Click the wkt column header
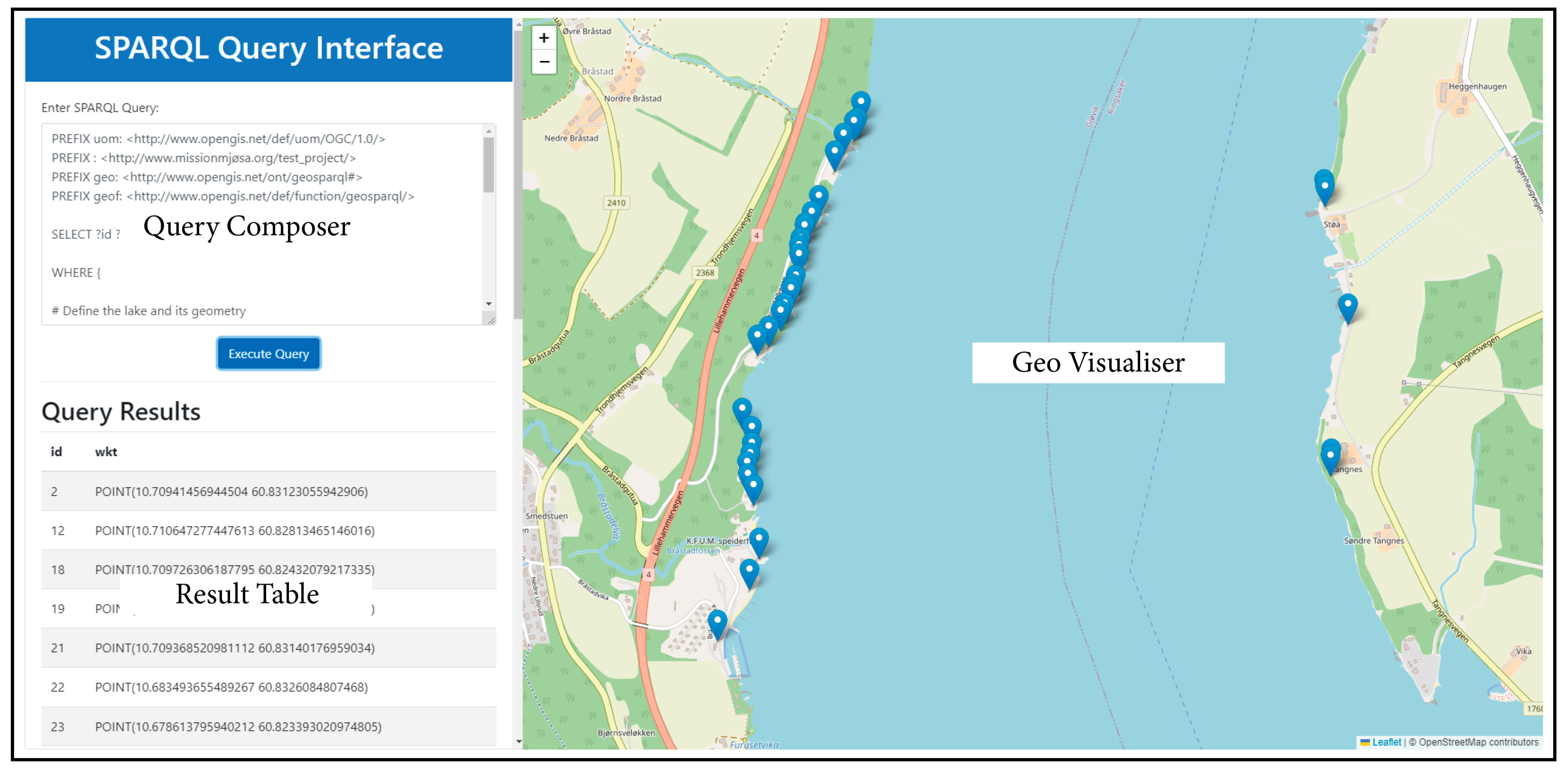This screenshot has height=770, width=1568. [106, 452]
